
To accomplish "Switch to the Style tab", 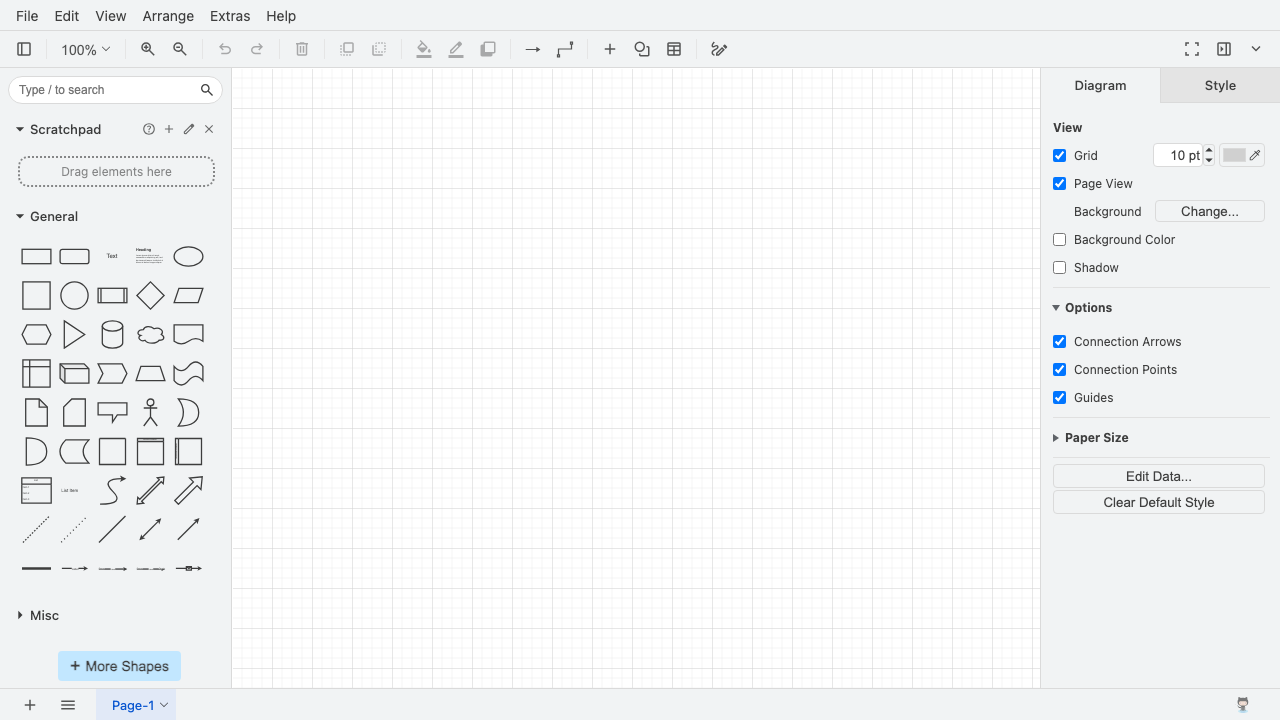I will 1220,85.
